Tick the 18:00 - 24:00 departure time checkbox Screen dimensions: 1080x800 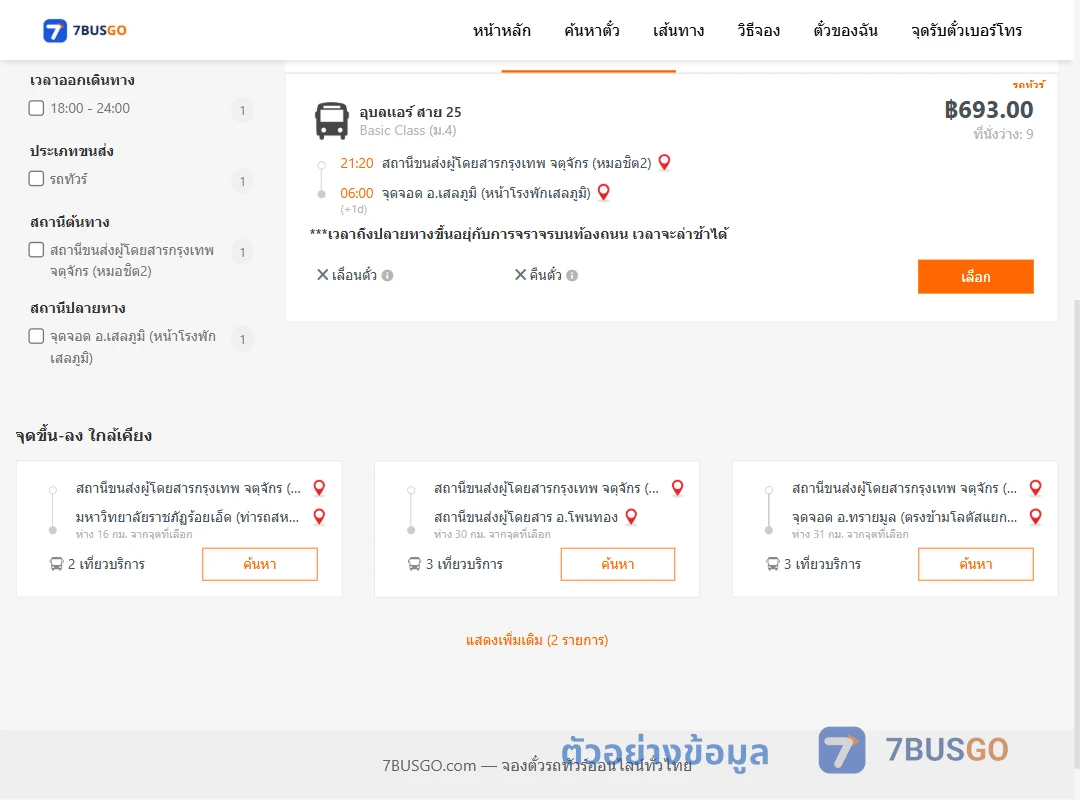coord(37,108)
